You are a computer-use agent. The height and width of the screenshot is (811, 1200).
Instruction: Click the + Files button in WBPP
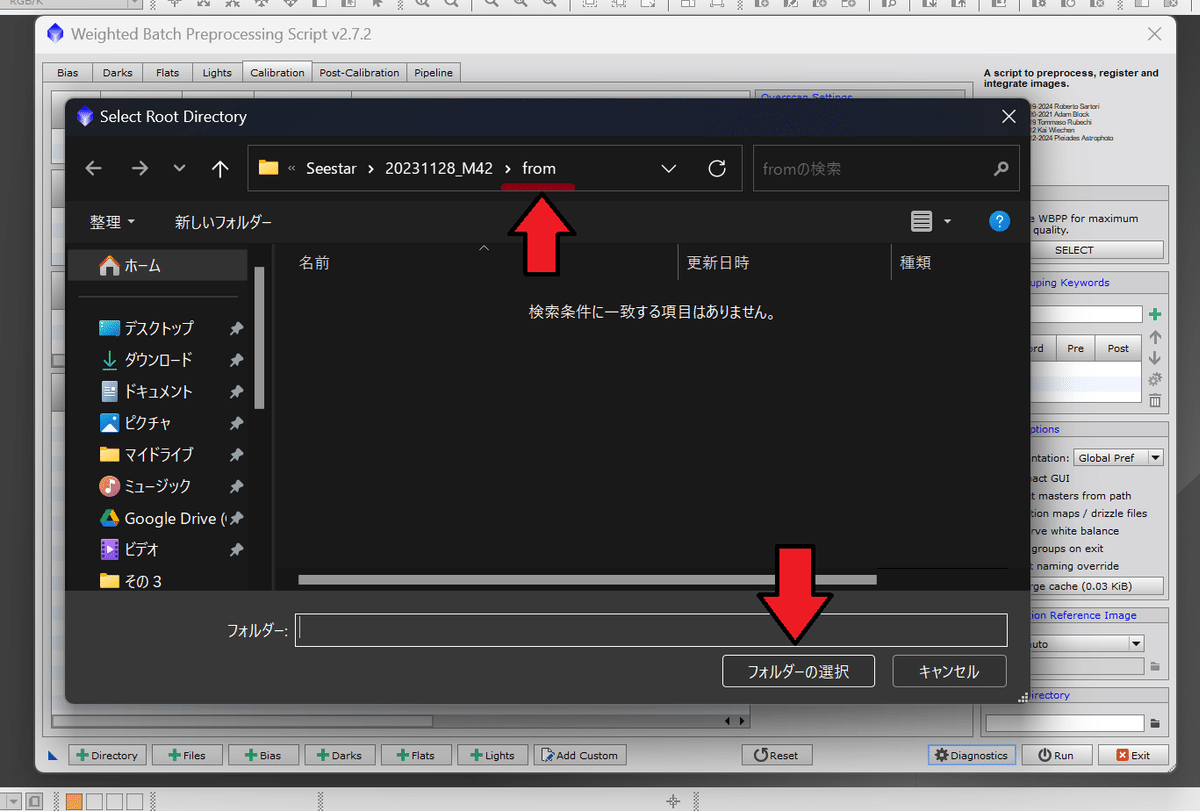click(x=187, y=755)
